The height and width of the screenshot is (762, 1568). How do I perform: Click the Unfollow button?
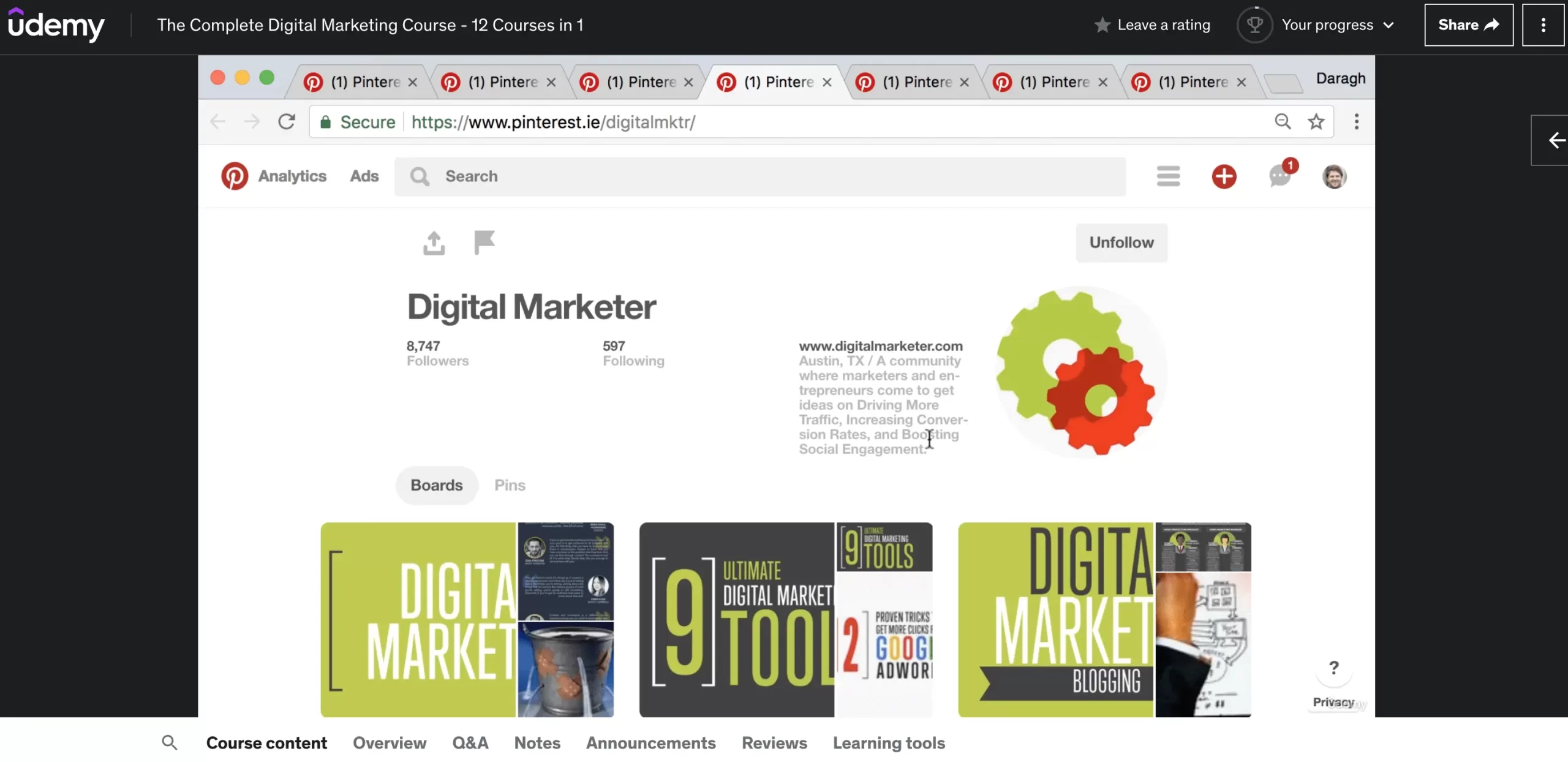(x=1121, y=243)
